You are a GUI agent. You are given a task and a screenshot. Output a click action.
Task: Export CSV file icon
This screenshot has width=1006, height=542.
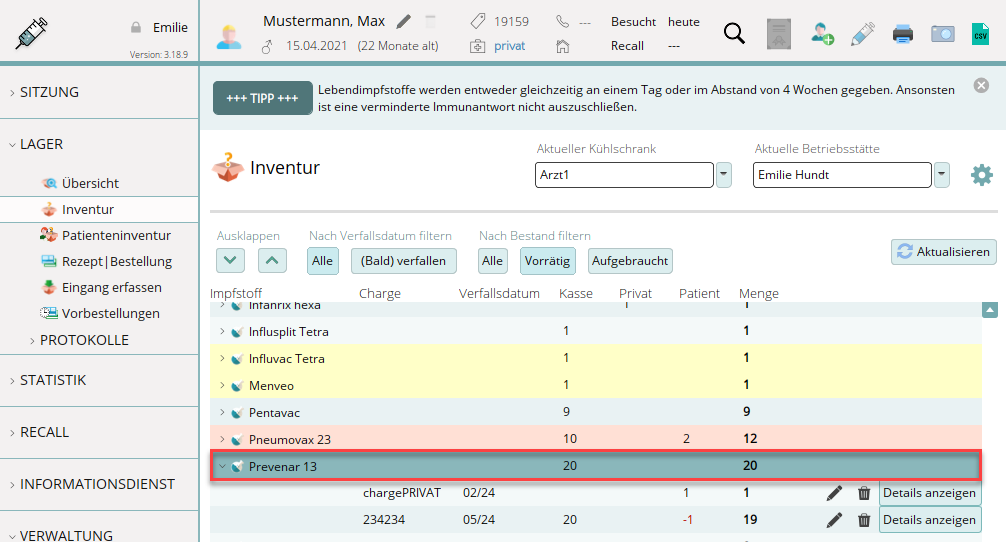[x=980, y=33]
